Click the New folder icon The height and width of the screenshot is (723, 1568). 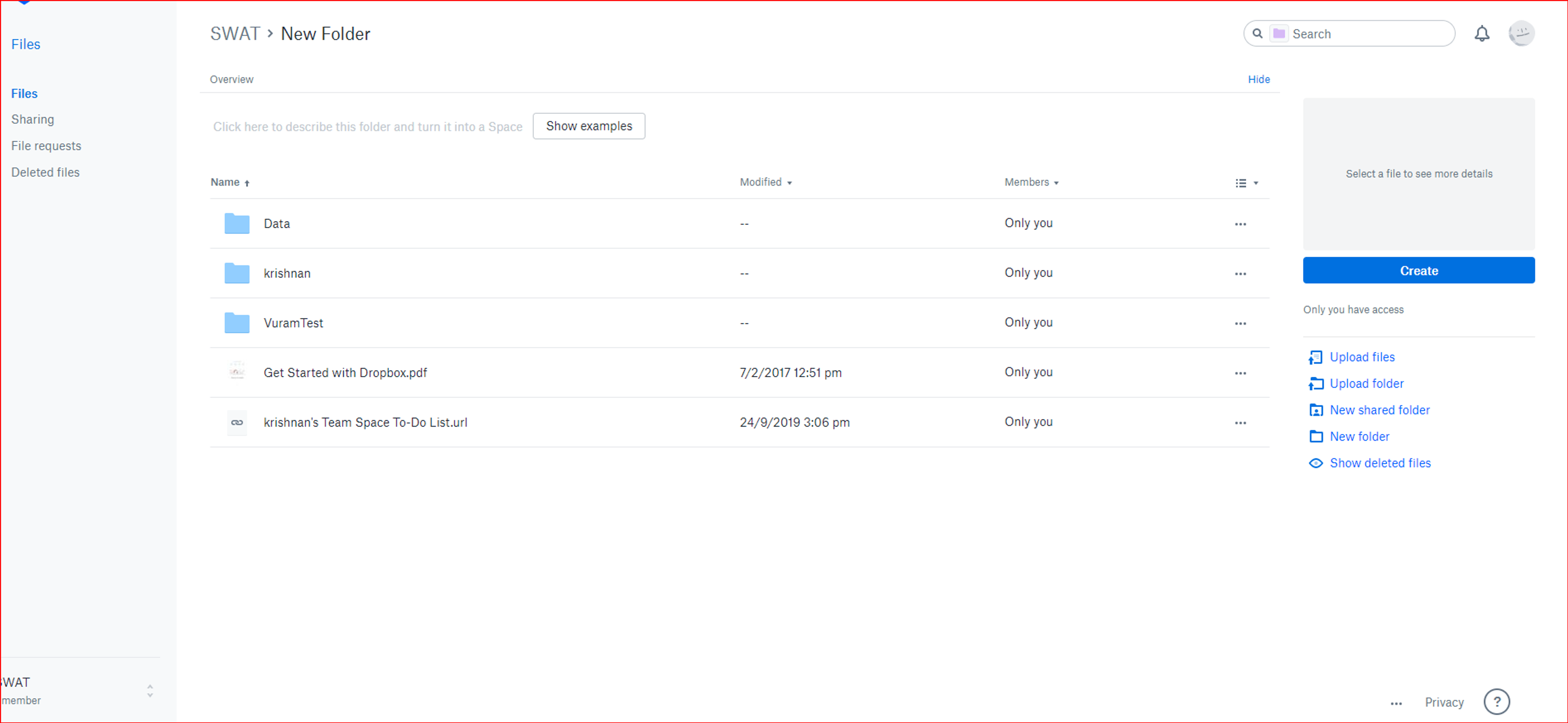pos(1315,436)
